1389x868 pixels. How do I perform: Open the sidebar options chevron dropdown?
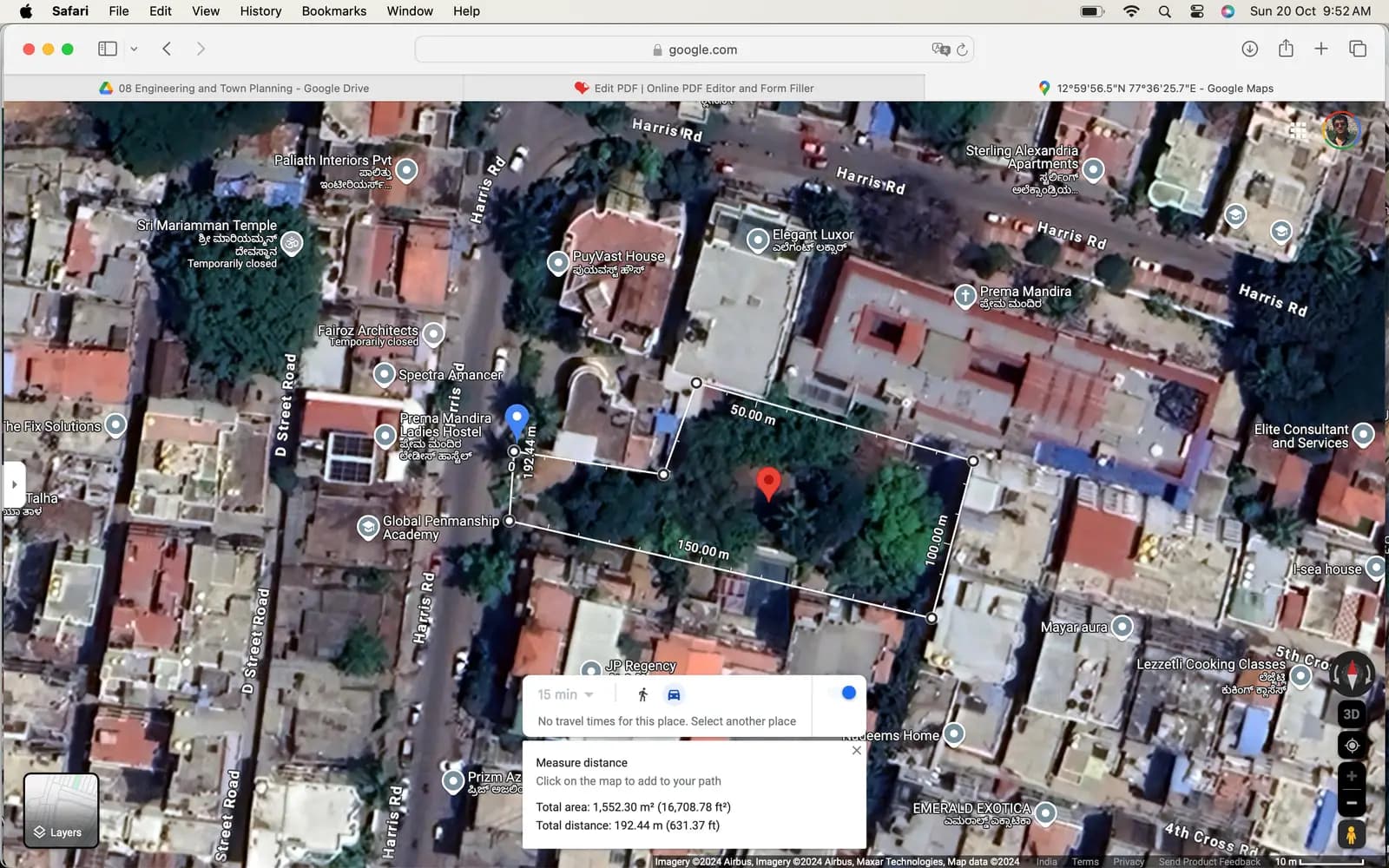pos(134,49)
